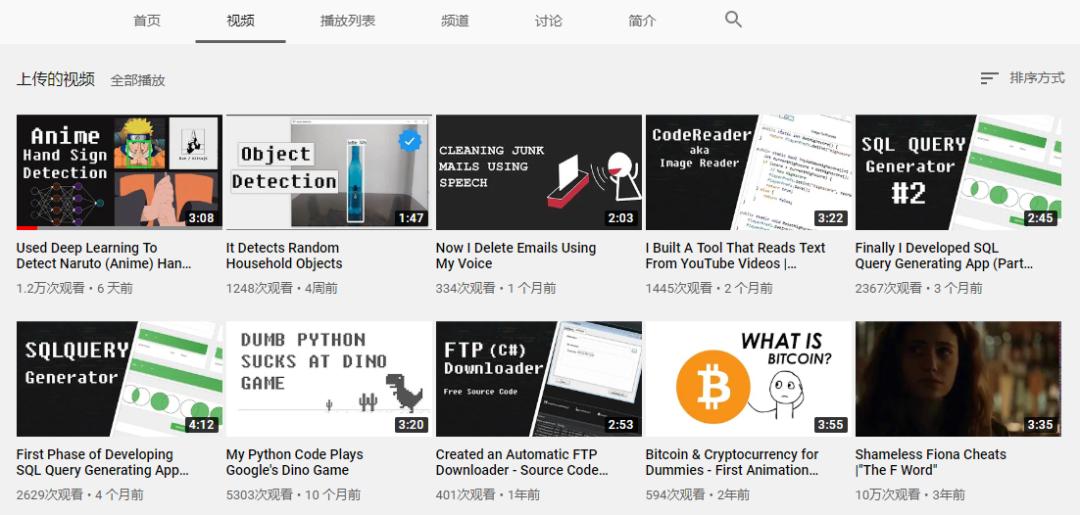The width and height of the screenshot is (1080, 515).
Task: Open the 排序方式 sort dropdown
Action: [1023, 78]
